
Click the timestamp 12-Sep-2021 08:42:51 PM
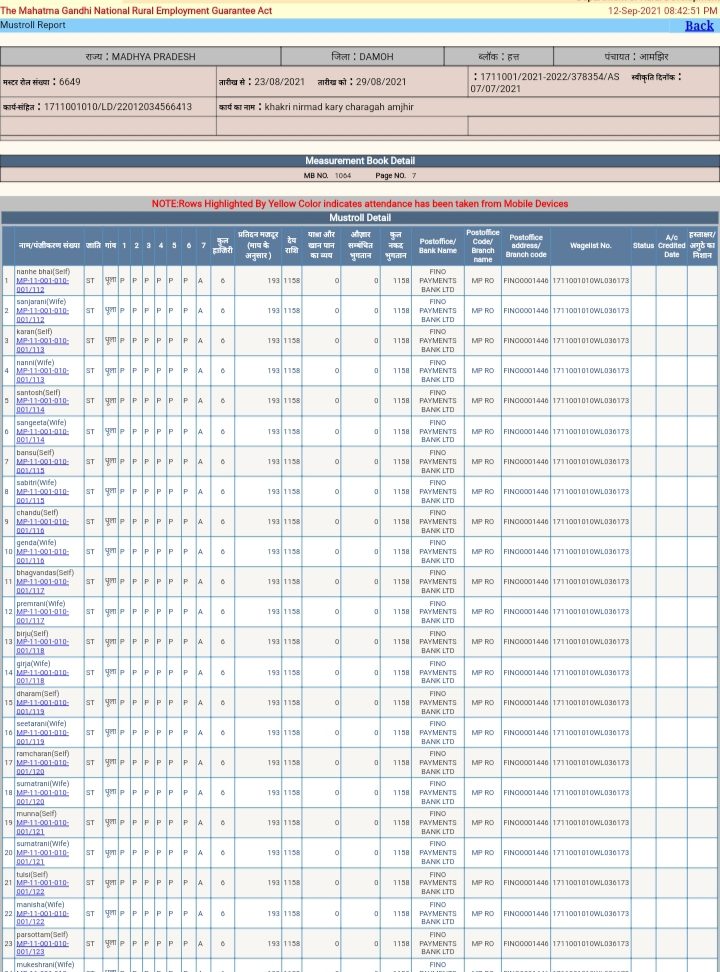pos(662,11)
